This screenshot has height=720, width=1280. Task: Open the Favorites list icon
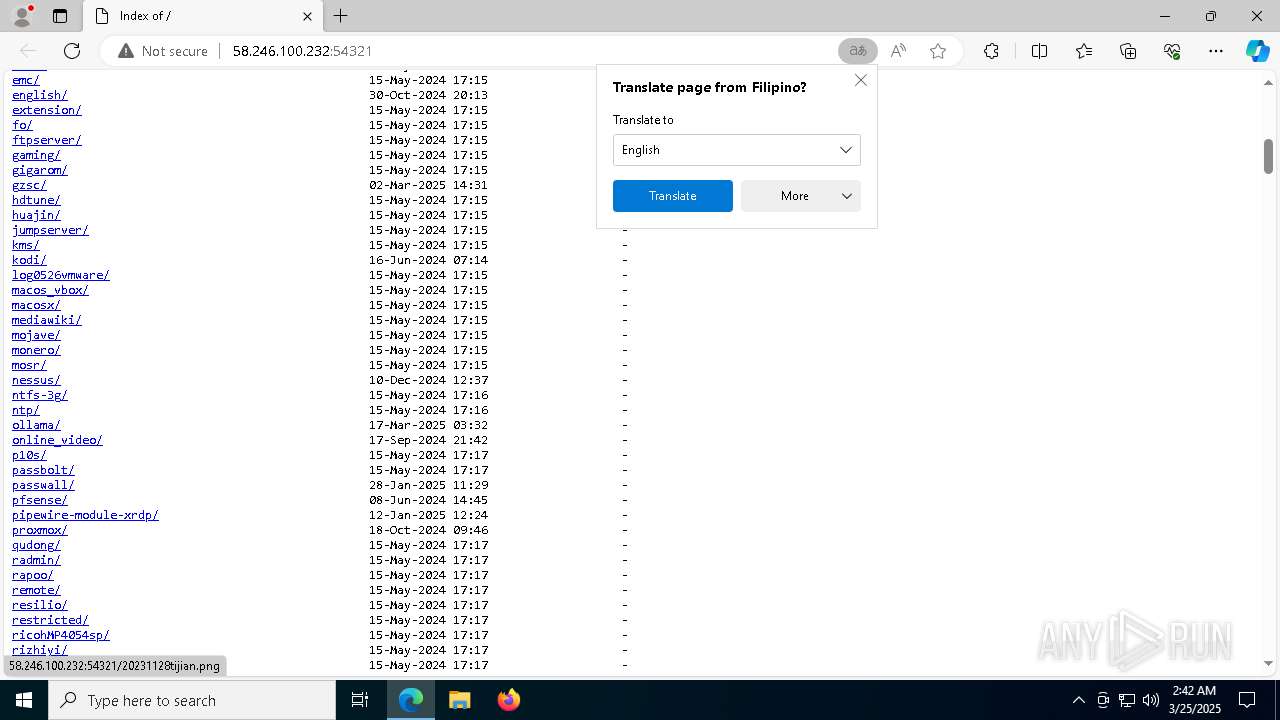[x=1084, y=51]
